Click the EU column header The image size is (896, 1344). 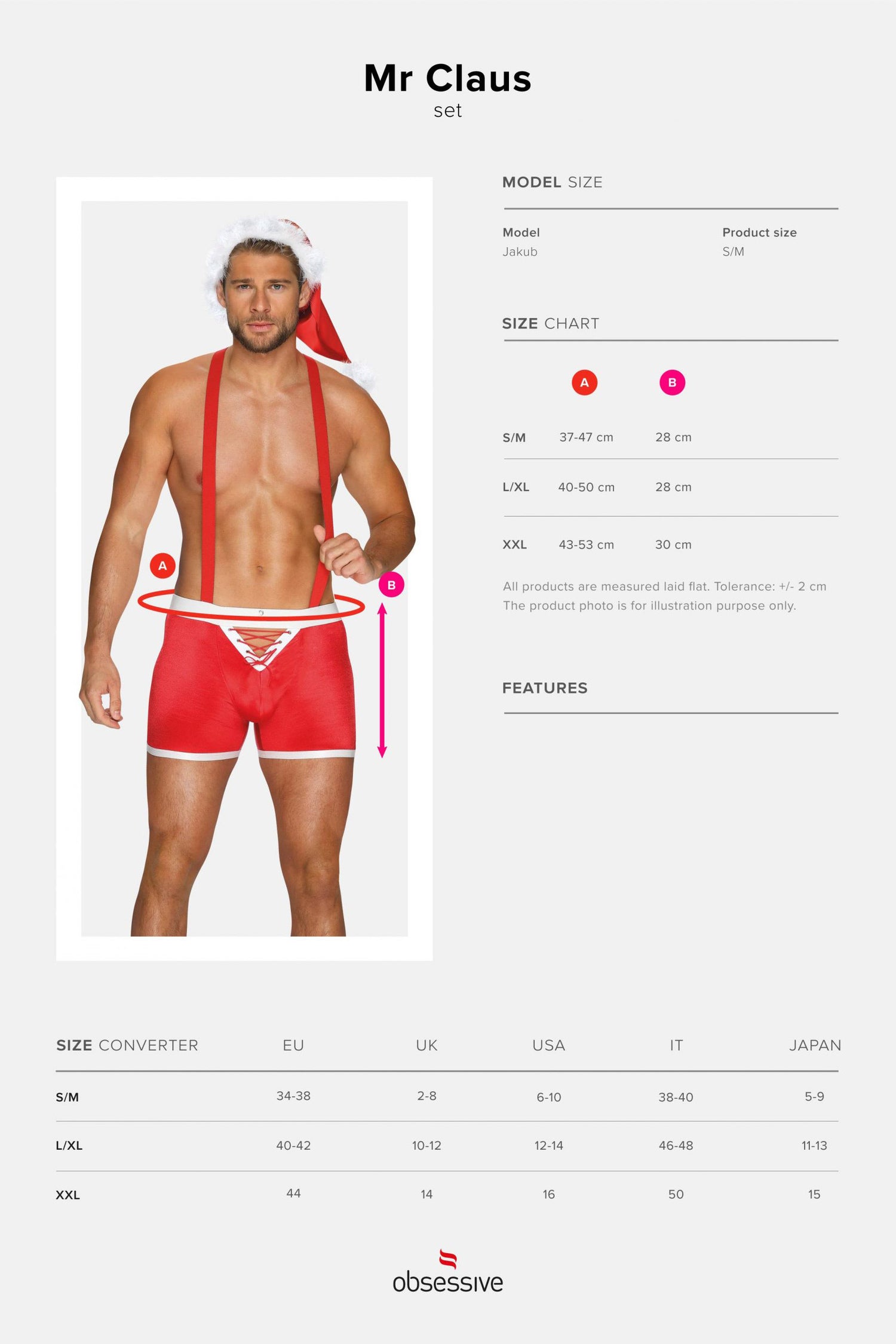[x=293, y=1045]
